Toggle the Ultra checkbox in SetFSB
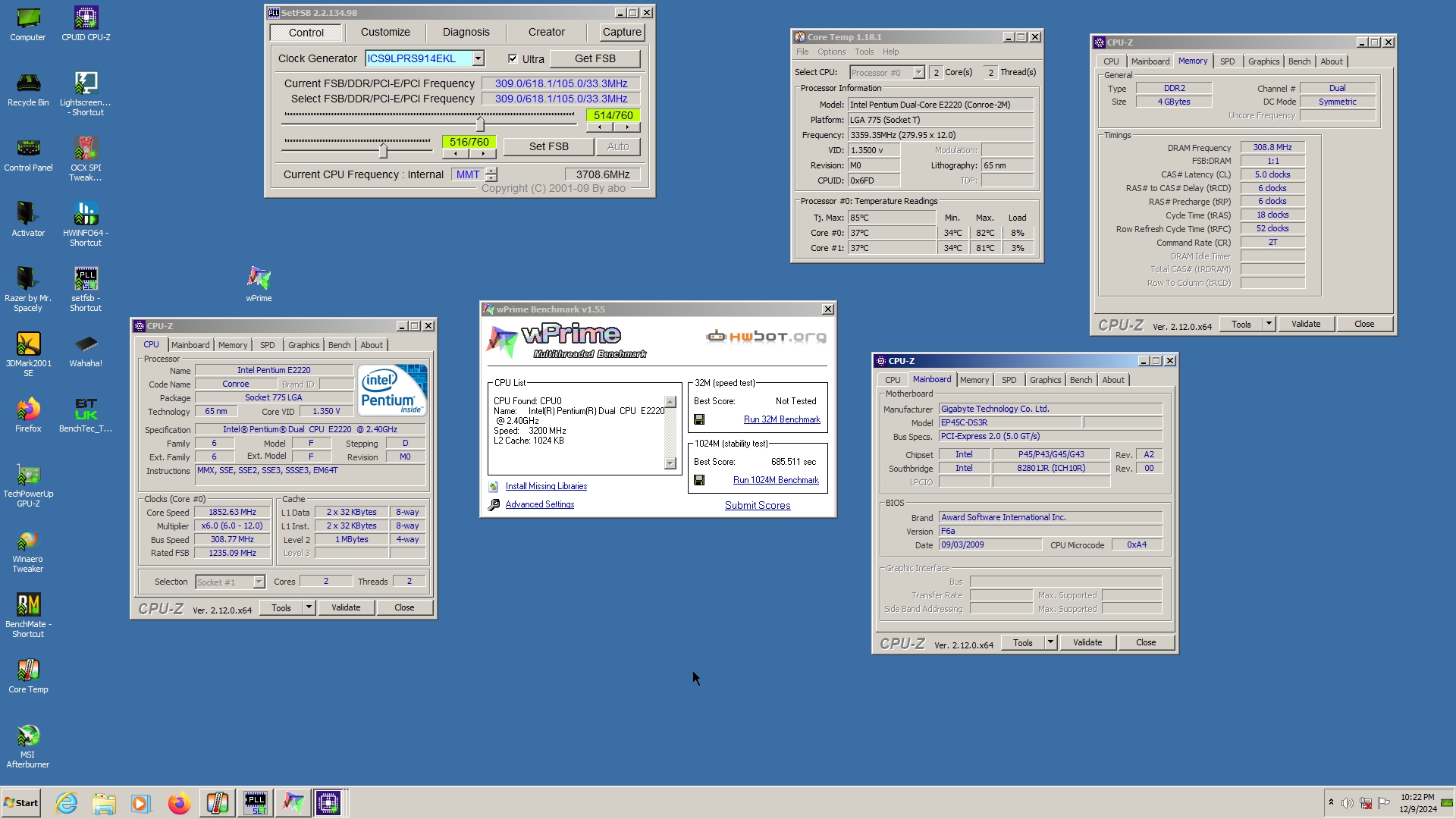 (513, 58)
